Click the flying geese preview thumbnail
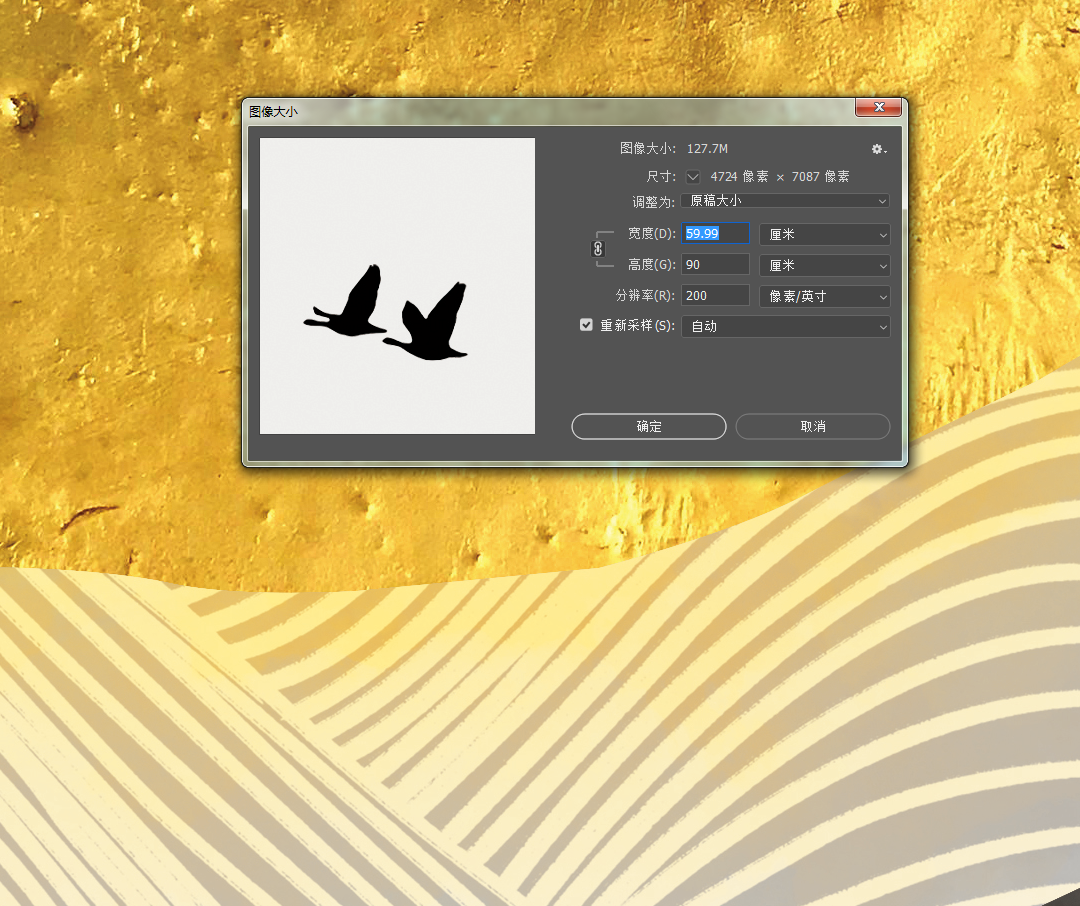Image resolution: width=1080 pixels, height=906 pixels. [x=397, y=286]
